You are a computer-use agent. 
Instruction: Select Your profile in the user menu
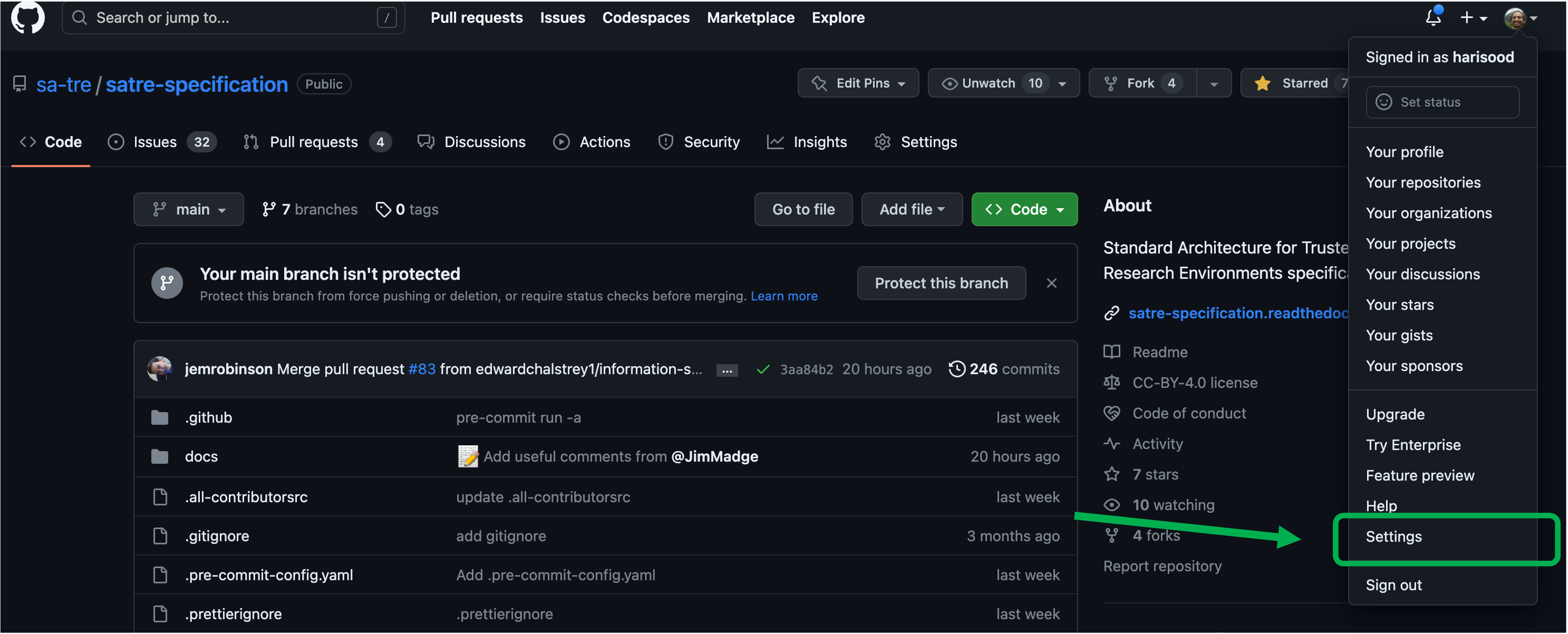click(x=1442, y=151)
